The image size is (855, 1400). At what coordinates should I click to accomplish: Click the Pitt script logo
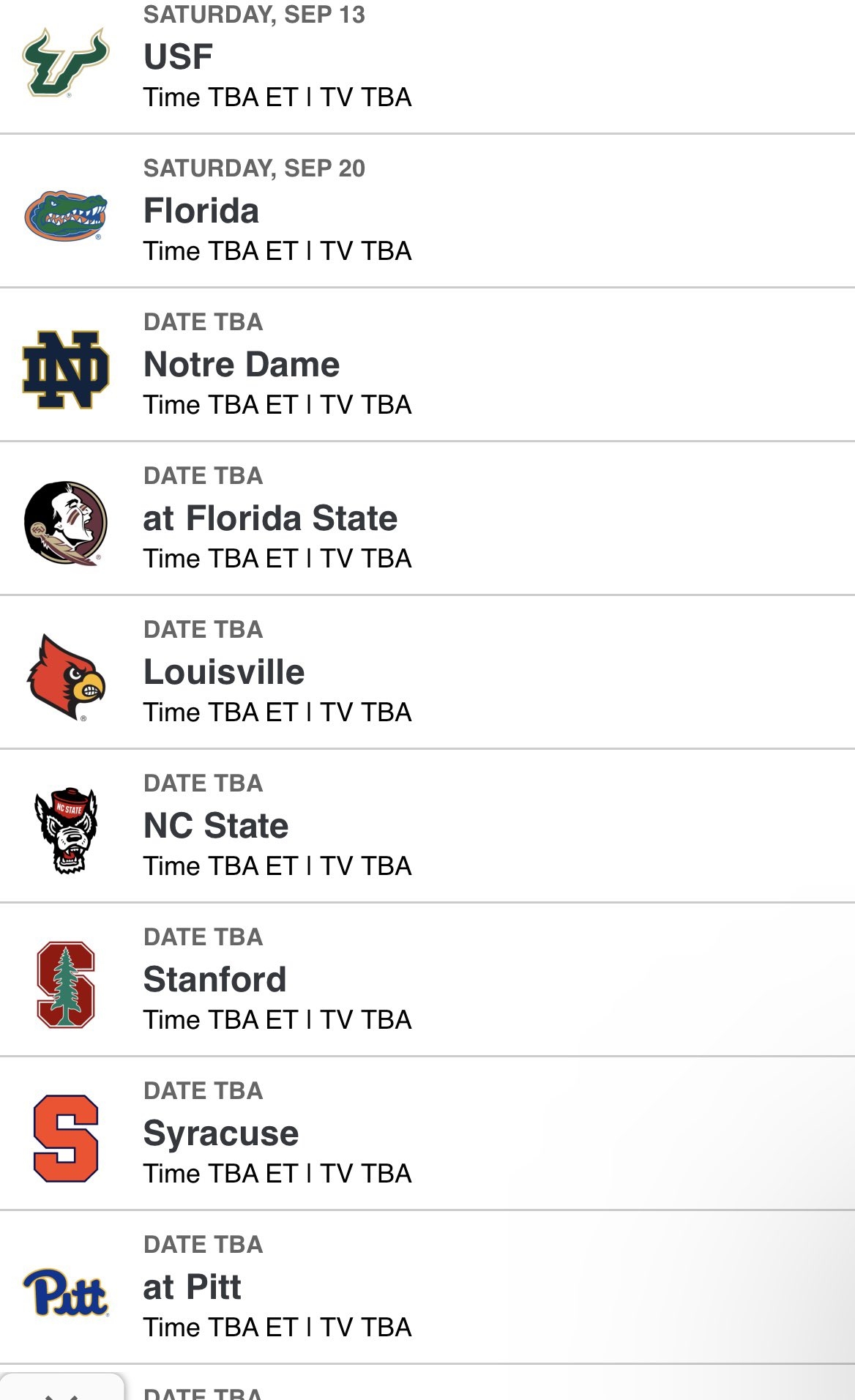point(66,1292)
